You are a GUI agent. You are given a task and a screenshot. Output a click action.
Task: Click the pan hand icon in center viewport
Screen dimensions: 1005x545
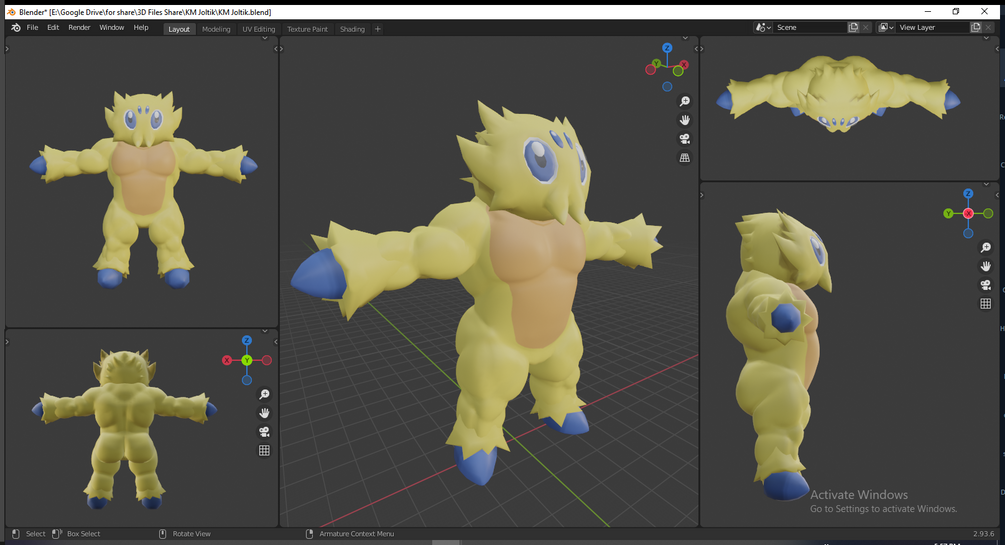[685, 120]
